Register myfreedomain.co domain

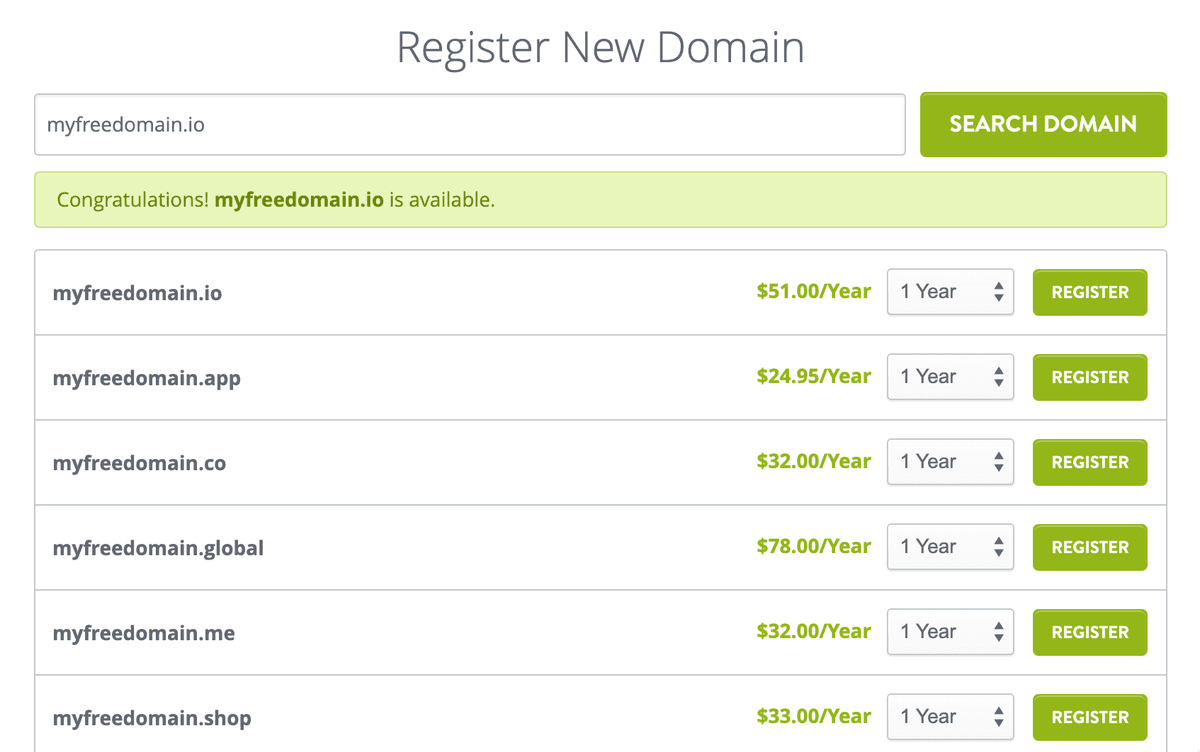1089,462
